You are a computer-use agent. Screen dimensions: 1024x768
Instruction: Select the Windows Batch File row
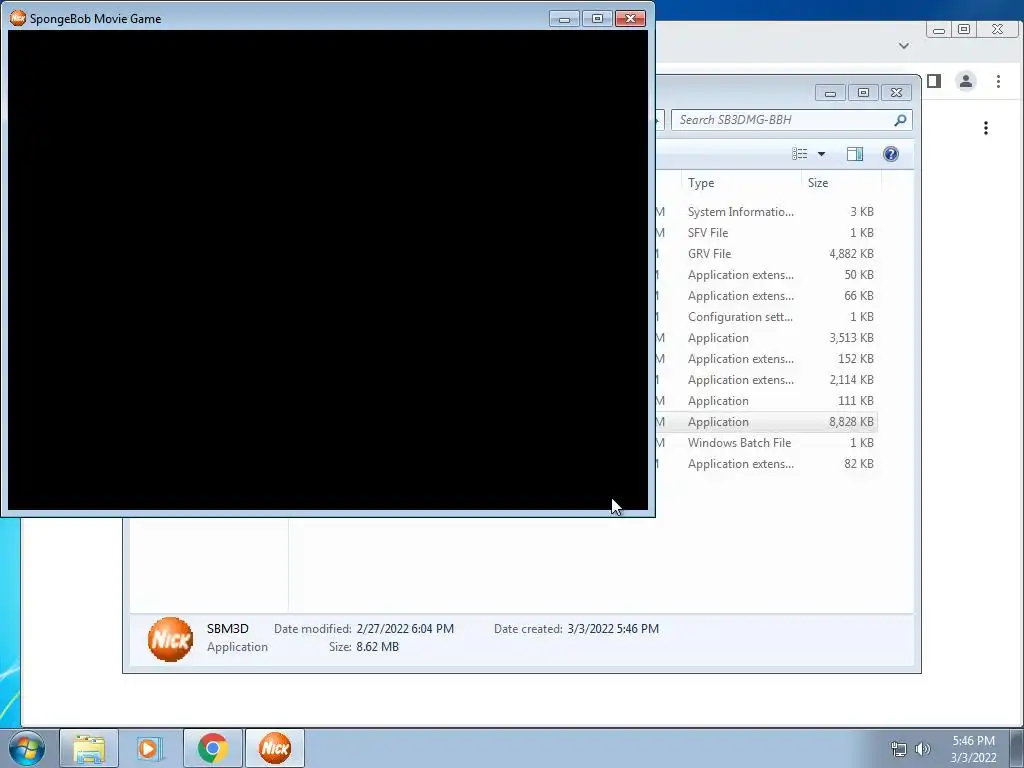click(765, 443)
